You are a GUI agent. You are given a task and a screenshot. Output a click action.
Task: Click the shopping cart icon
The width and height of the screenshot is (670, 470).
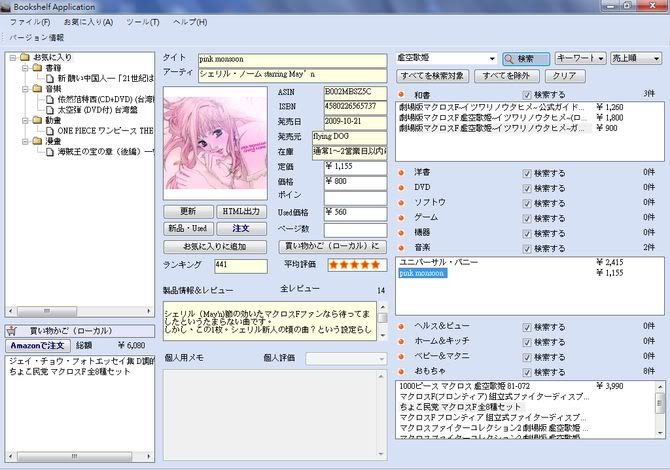[x=12, y=331]
